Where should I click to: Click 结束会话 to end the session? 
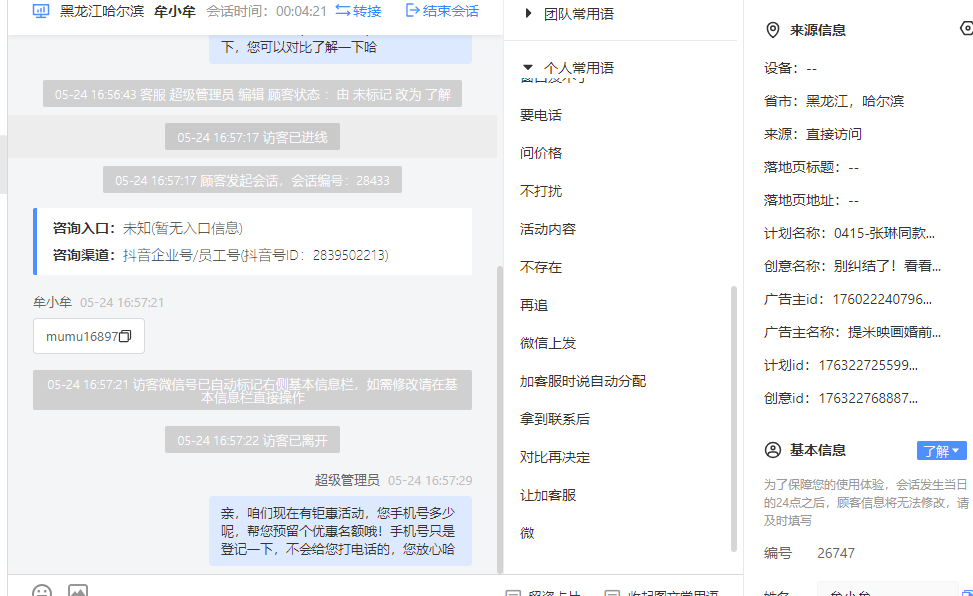[442, 11]
